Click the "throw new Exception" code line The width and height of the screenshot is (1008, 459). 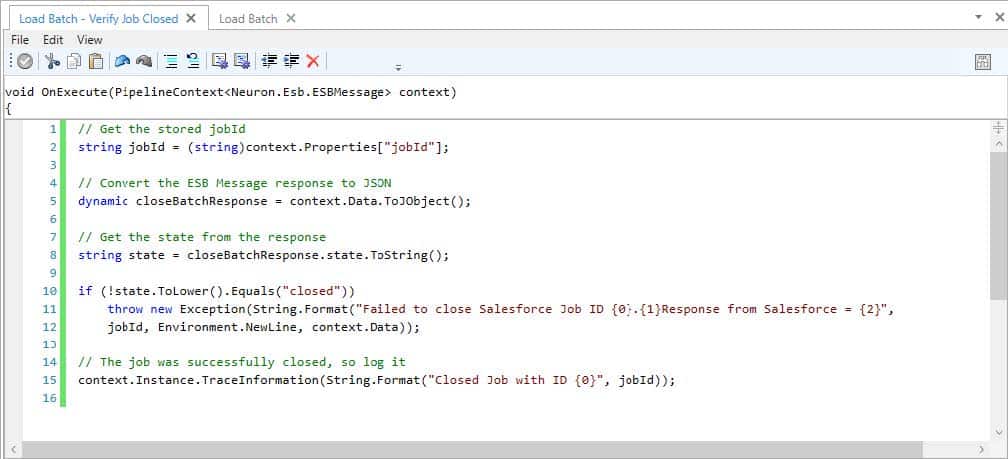501,309
